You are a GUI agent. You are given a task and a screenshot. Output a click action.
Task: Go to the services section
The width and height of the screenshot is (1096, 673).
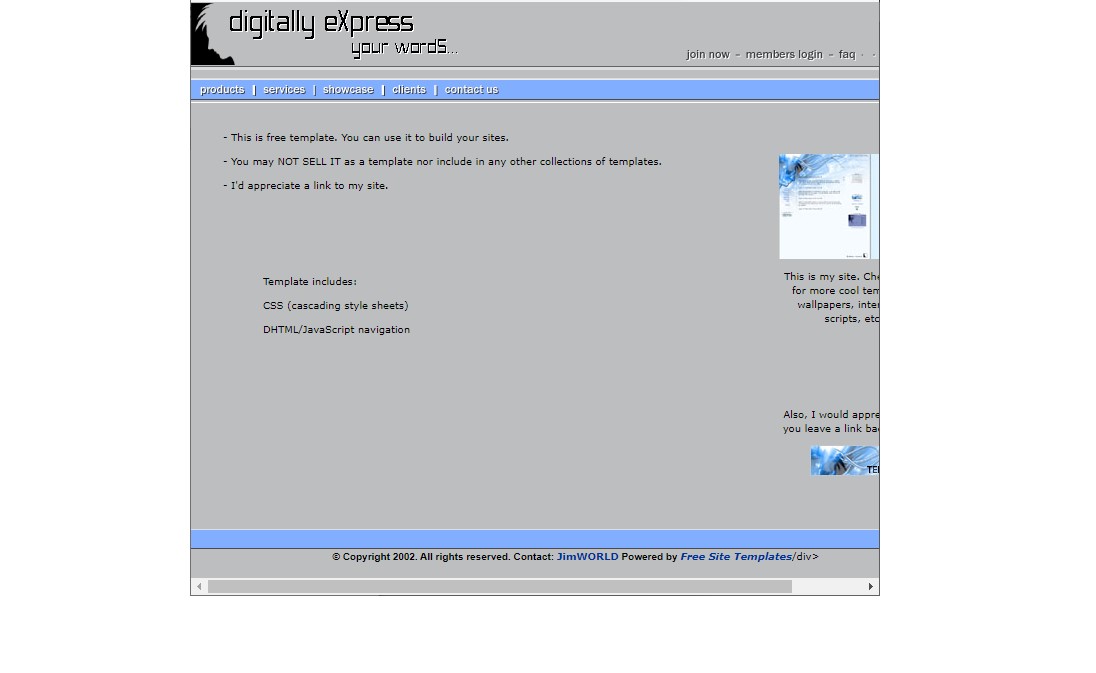coord(284,90)
